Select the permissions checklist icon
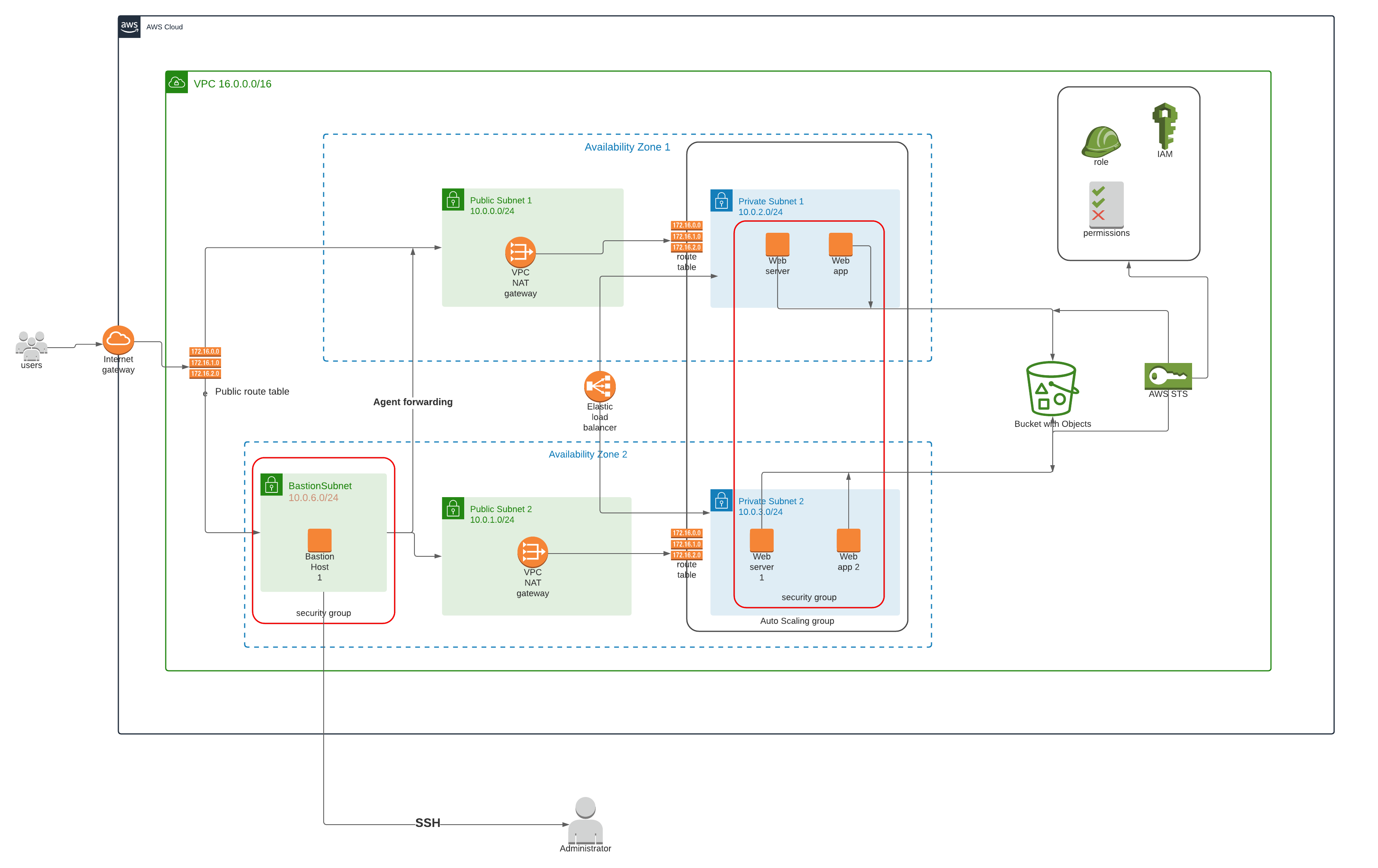Viewport: 1378px width, 868px height. click(1105, 204)
